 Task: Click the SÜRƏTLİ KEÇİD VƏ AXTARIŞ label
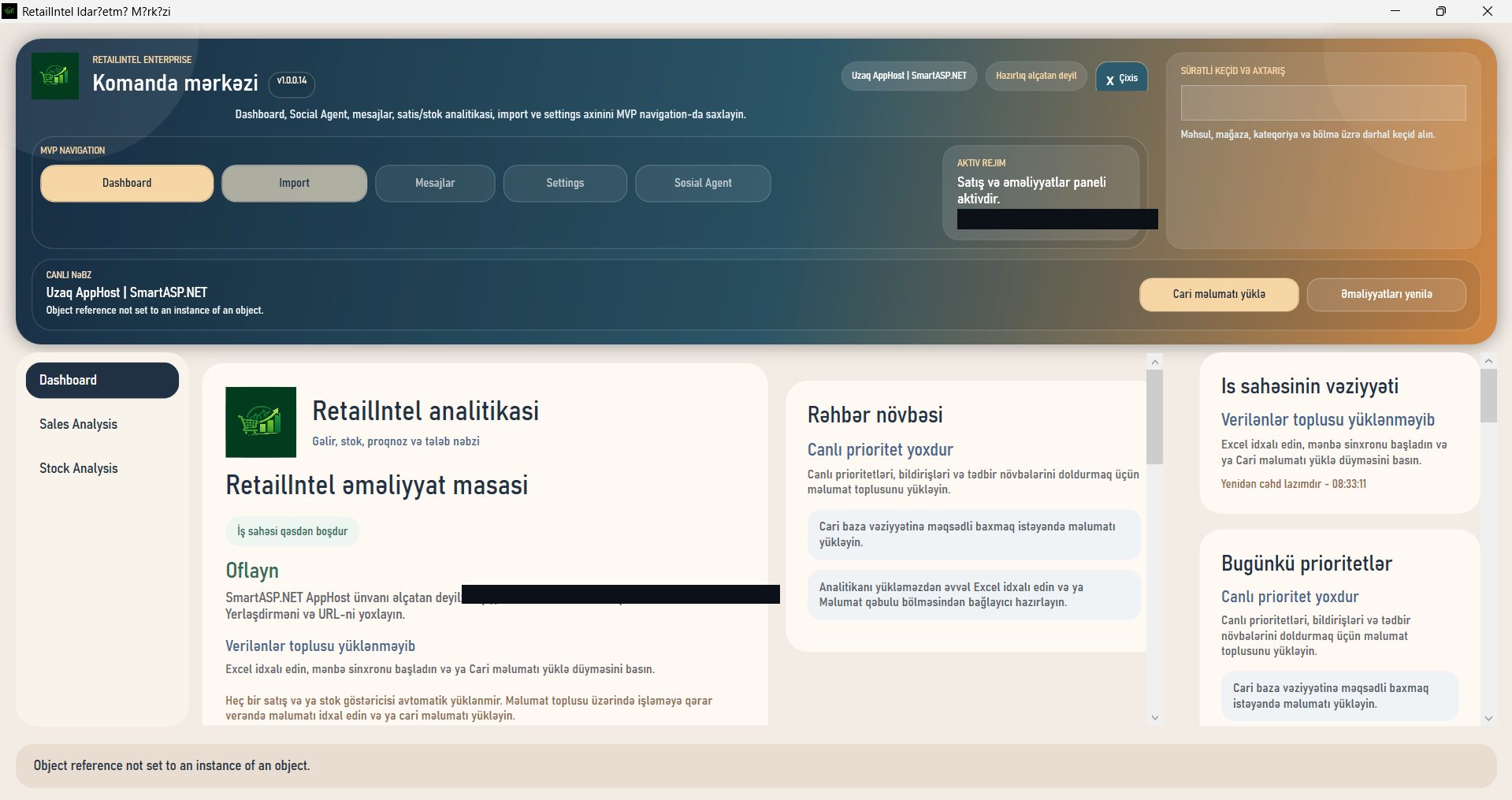pyautogui.click(x=1232, y=71)
